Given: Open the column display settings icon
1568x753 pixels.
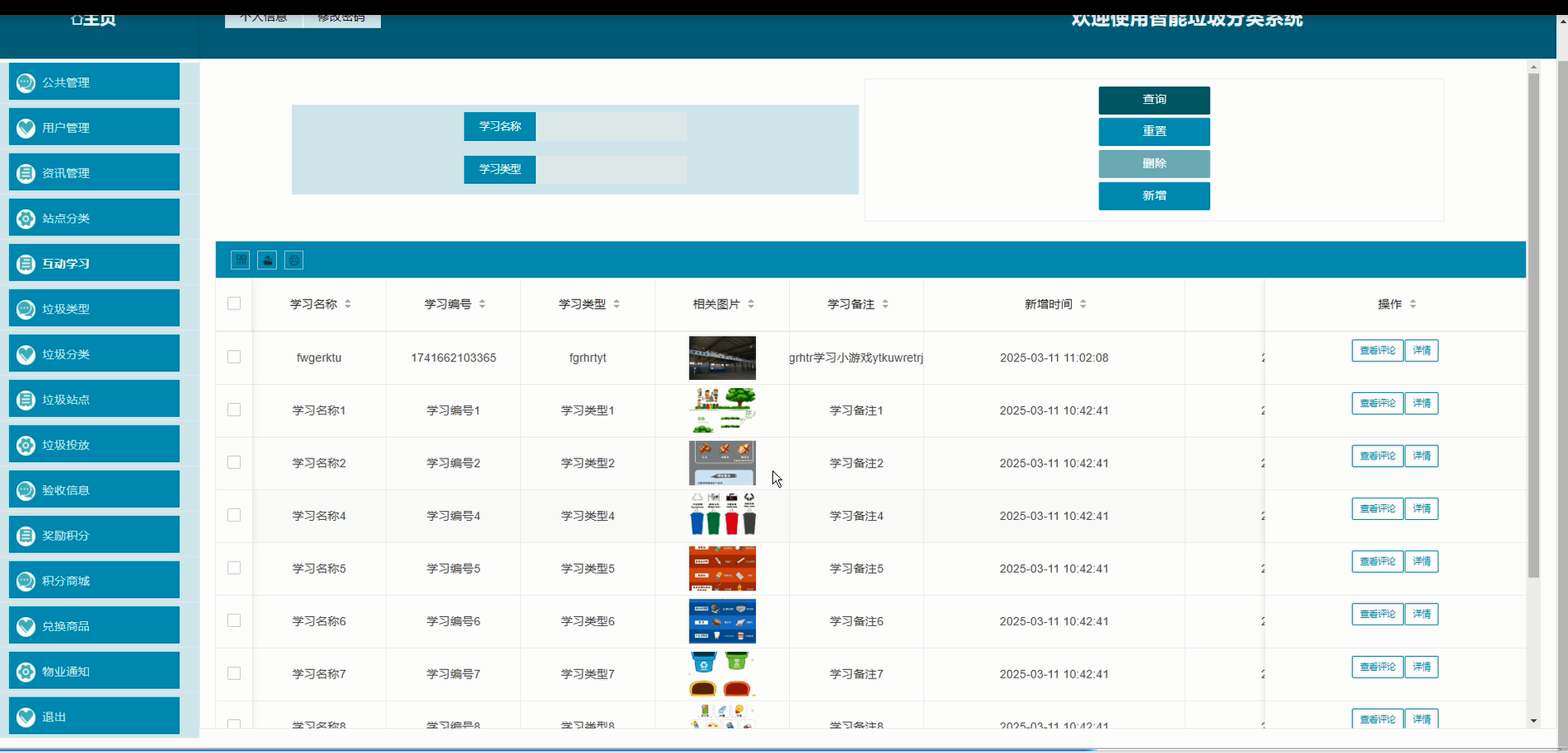Looking at the screenshot, I should coord(240,260).
